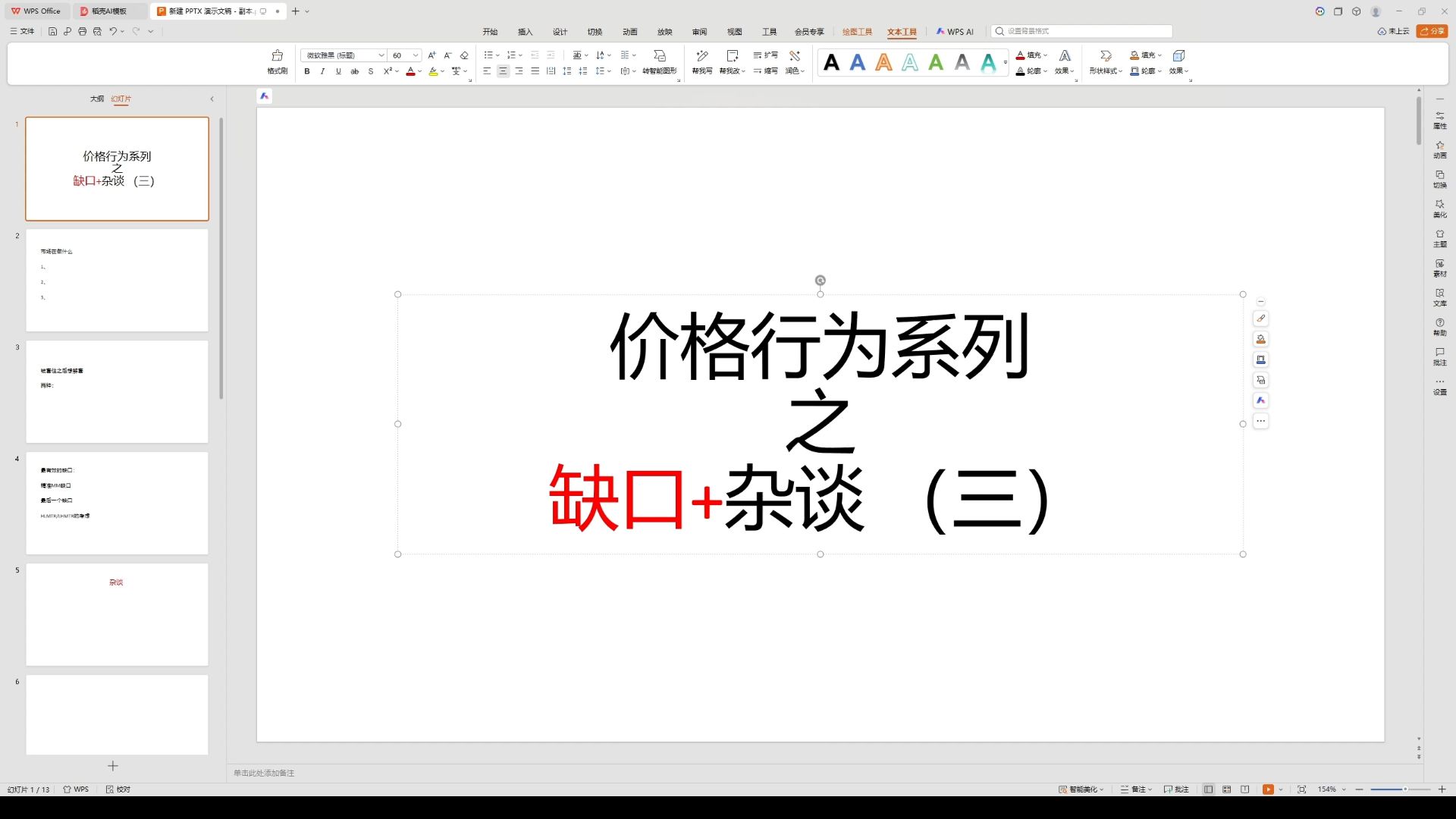Open the 设计 ribbon tab
The height and width of the screenshot is (819, 1456).
pyautogui.click(x=560, y=32)
